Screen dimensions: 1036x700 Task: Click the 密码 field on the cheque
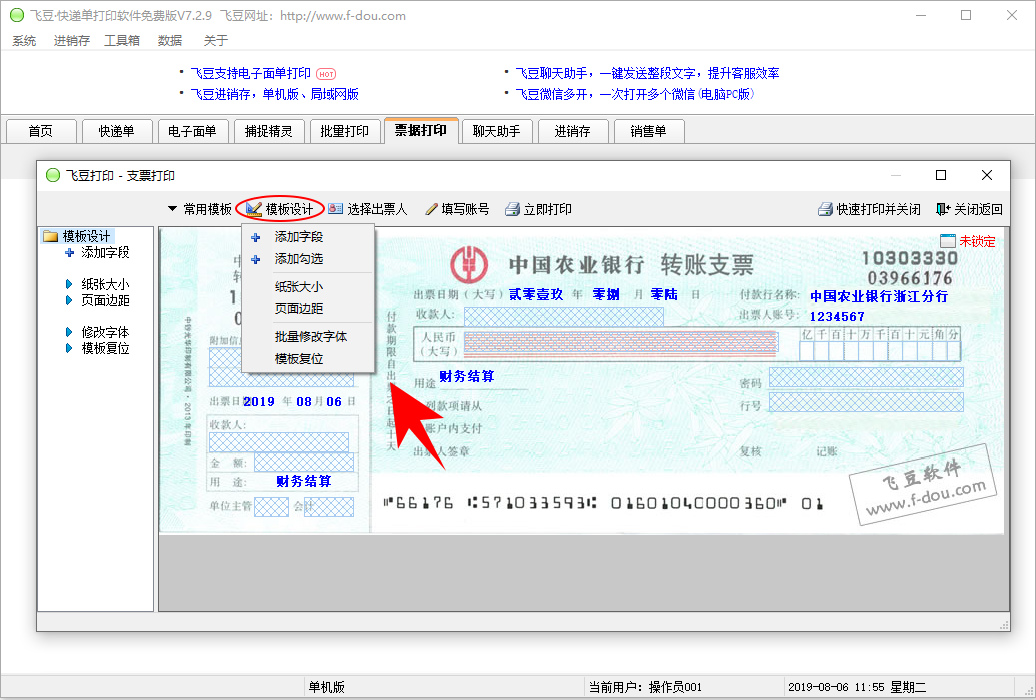pyautogui.click(x=866, y=377)
